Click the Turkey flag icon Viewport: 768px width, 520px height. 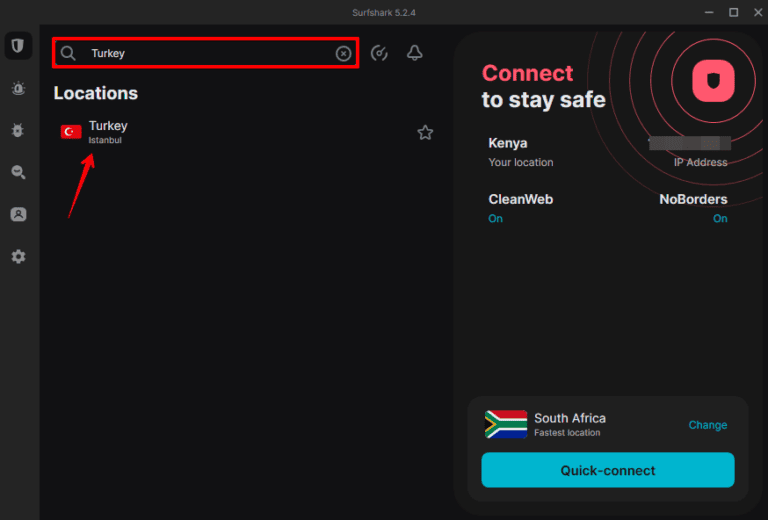point(71,132)
